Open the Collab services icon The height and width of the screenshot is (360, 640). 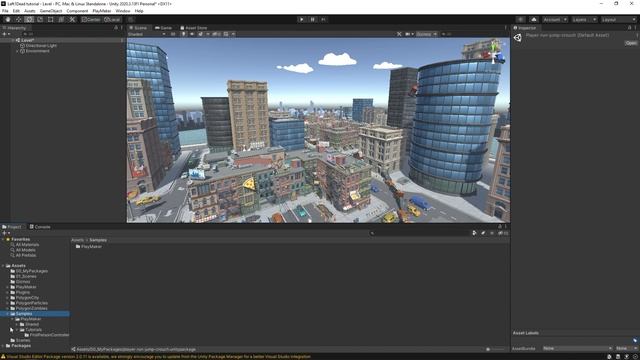520,19
